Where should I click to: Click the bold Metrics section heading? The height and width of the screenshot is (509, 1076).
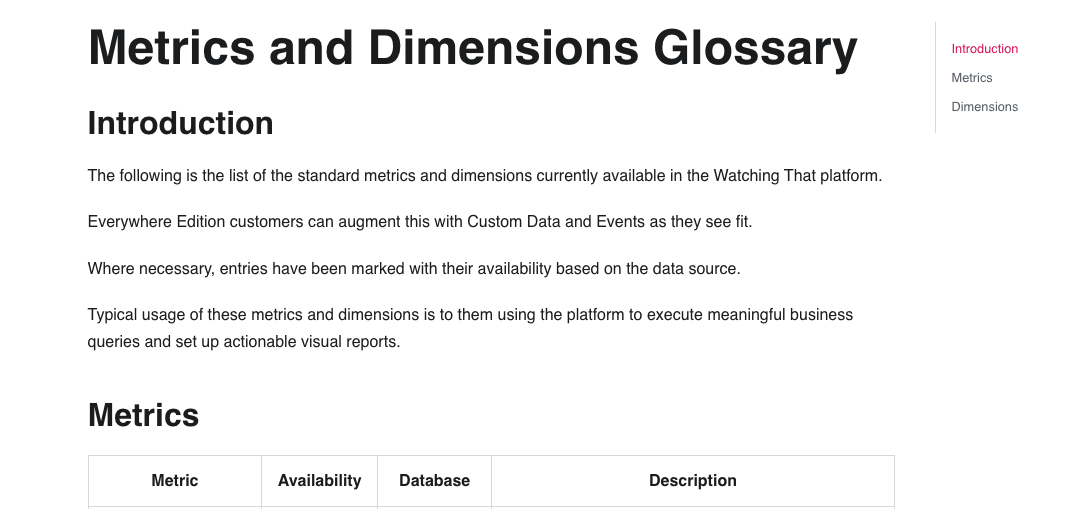143,415
